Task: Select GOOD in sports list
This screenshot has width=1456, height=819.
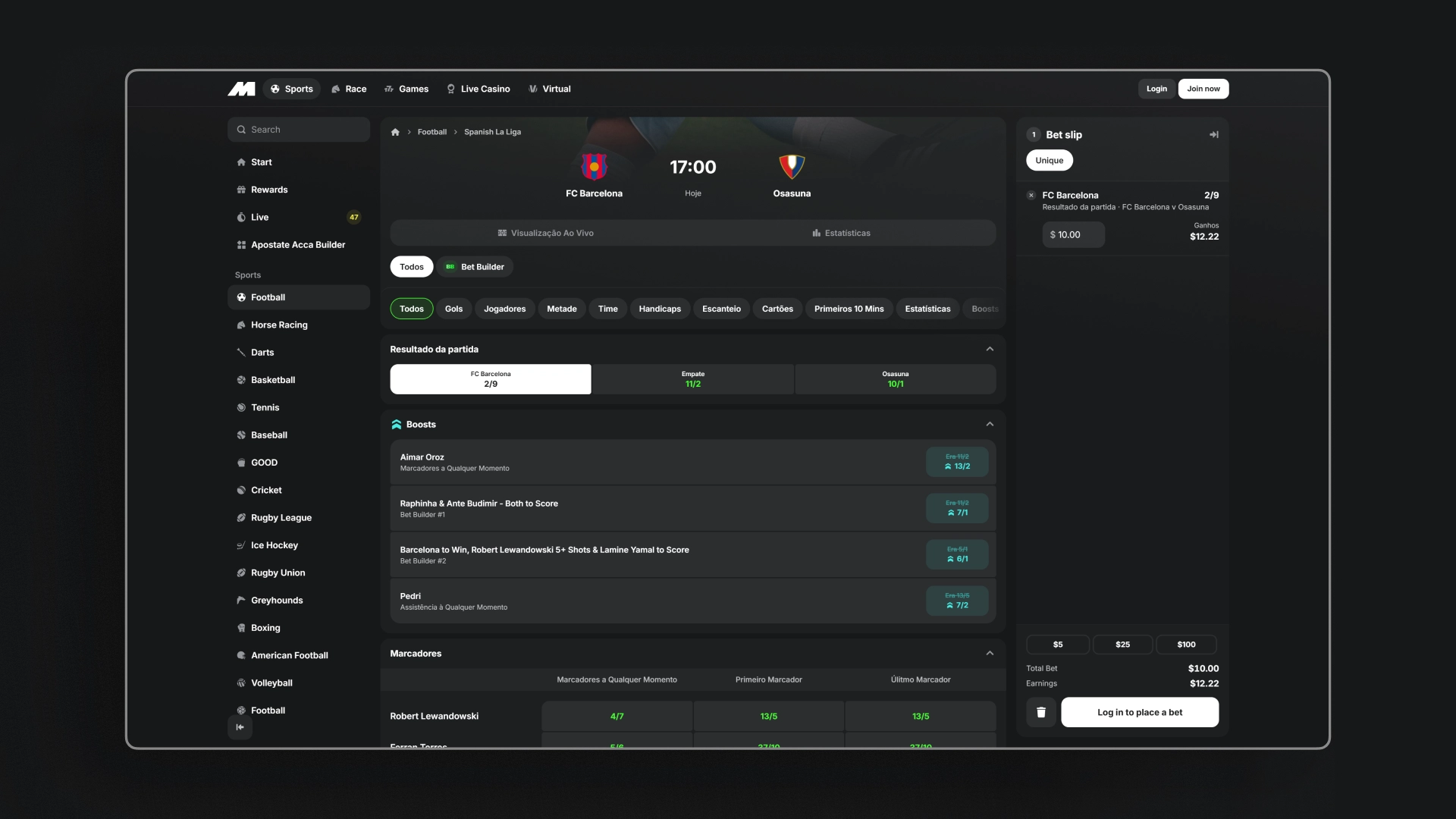Action: (x=299, y=463)
